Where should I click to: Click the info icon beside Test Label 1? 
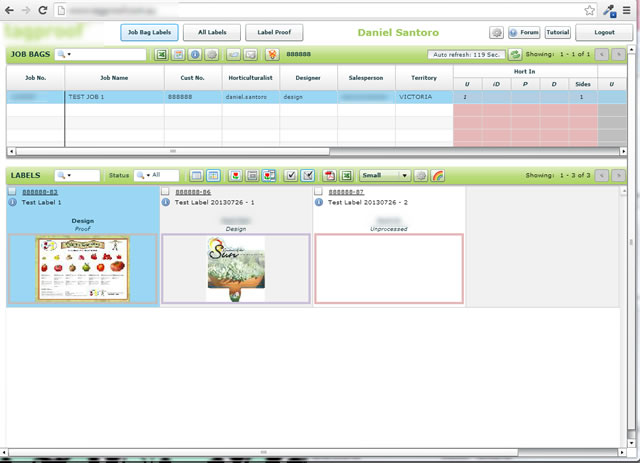tap(12, 201)
